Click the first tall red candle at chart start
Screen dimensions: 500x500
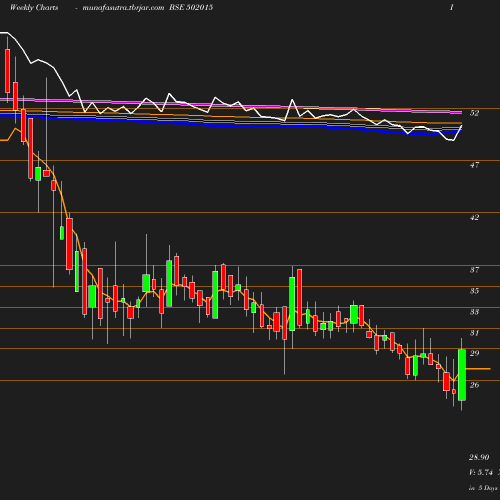pos(7,71)
